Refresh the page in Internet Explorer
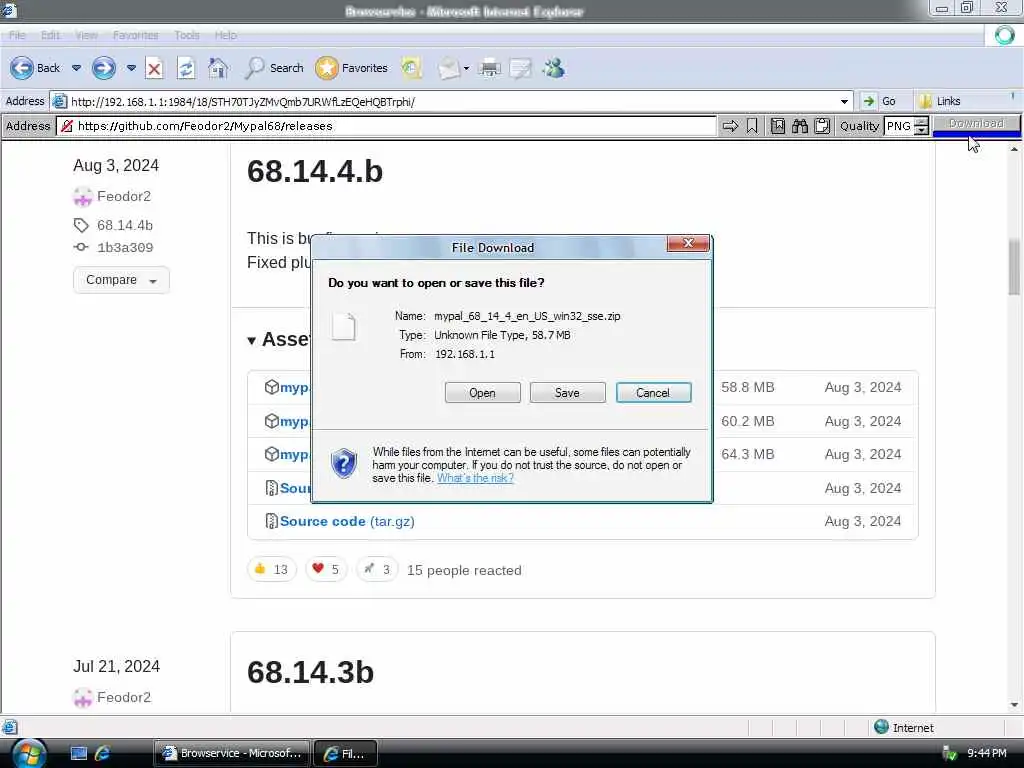The height and width of the screenshot is (768, 1024). tap(186, 68)
